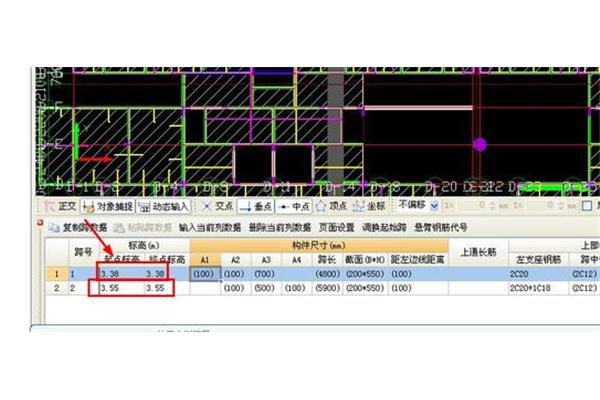Image resolution: width=600 pixels, height=400 pixels.
Task: Click 悬臂钢筋代号 button
Action: (x=440, y=228)
